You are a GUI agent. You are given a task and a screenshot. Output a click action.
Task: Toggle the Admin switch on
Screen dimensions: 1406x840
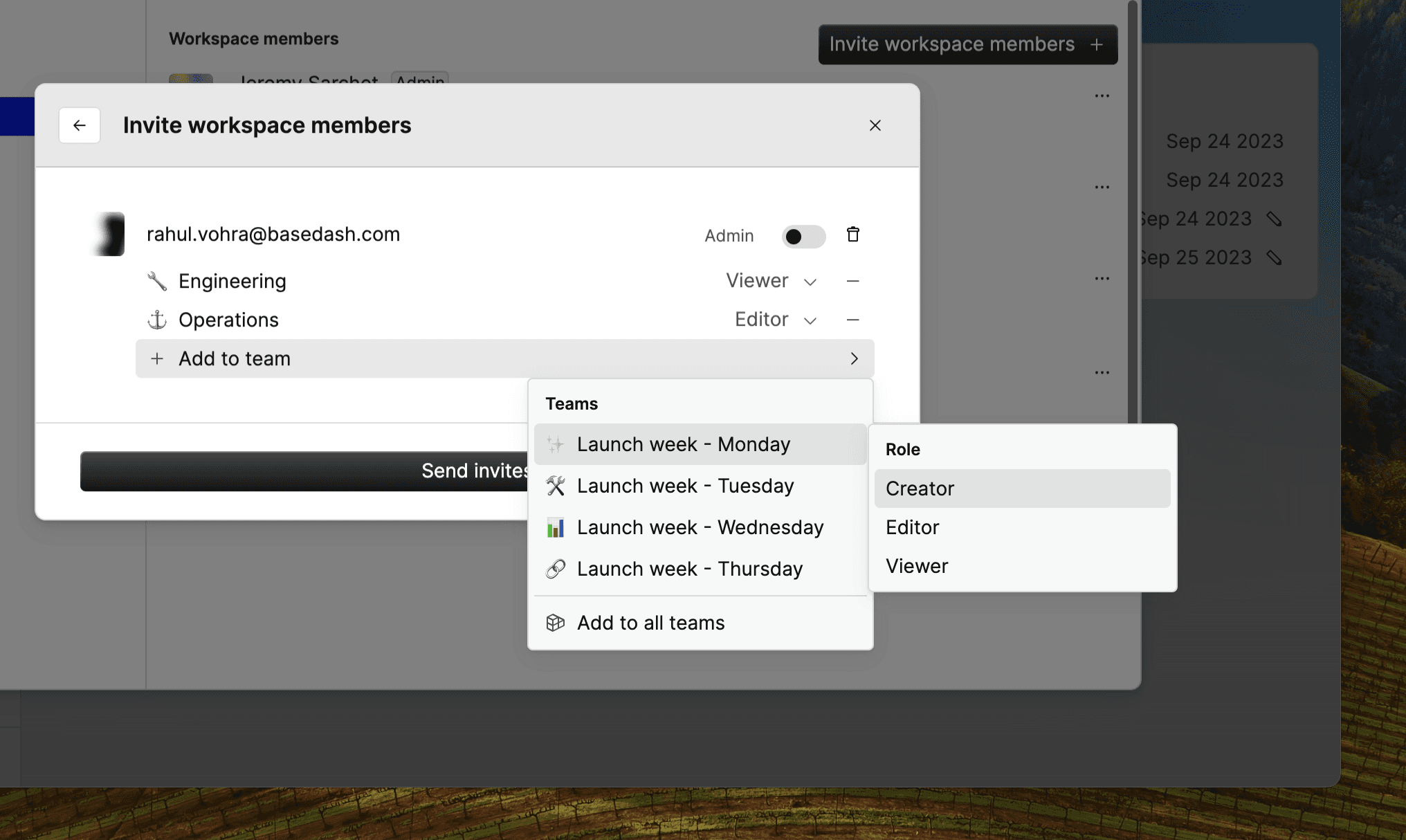(x=803, y=237)
